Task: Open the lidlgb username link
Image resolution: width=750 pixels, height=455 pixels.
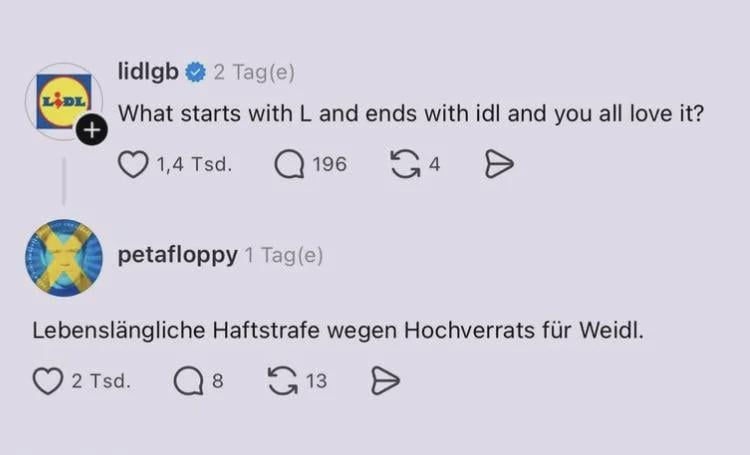Action: point(148,72)
